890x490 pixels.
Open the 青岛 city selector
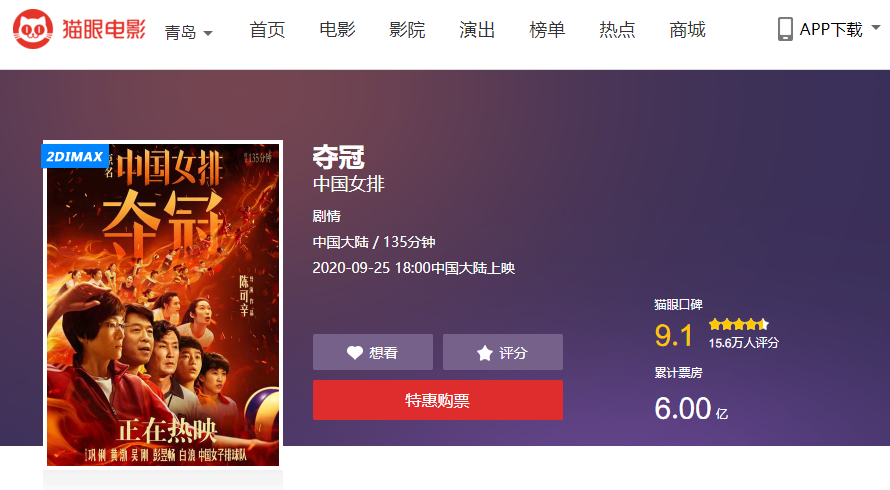pos(188,32)
